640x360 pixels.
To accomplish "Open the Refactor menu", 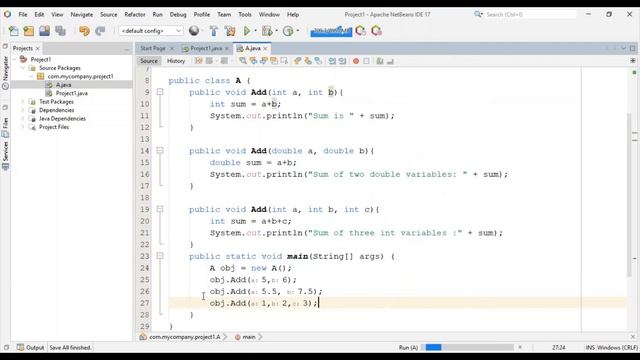I will (x=135, y=14).
